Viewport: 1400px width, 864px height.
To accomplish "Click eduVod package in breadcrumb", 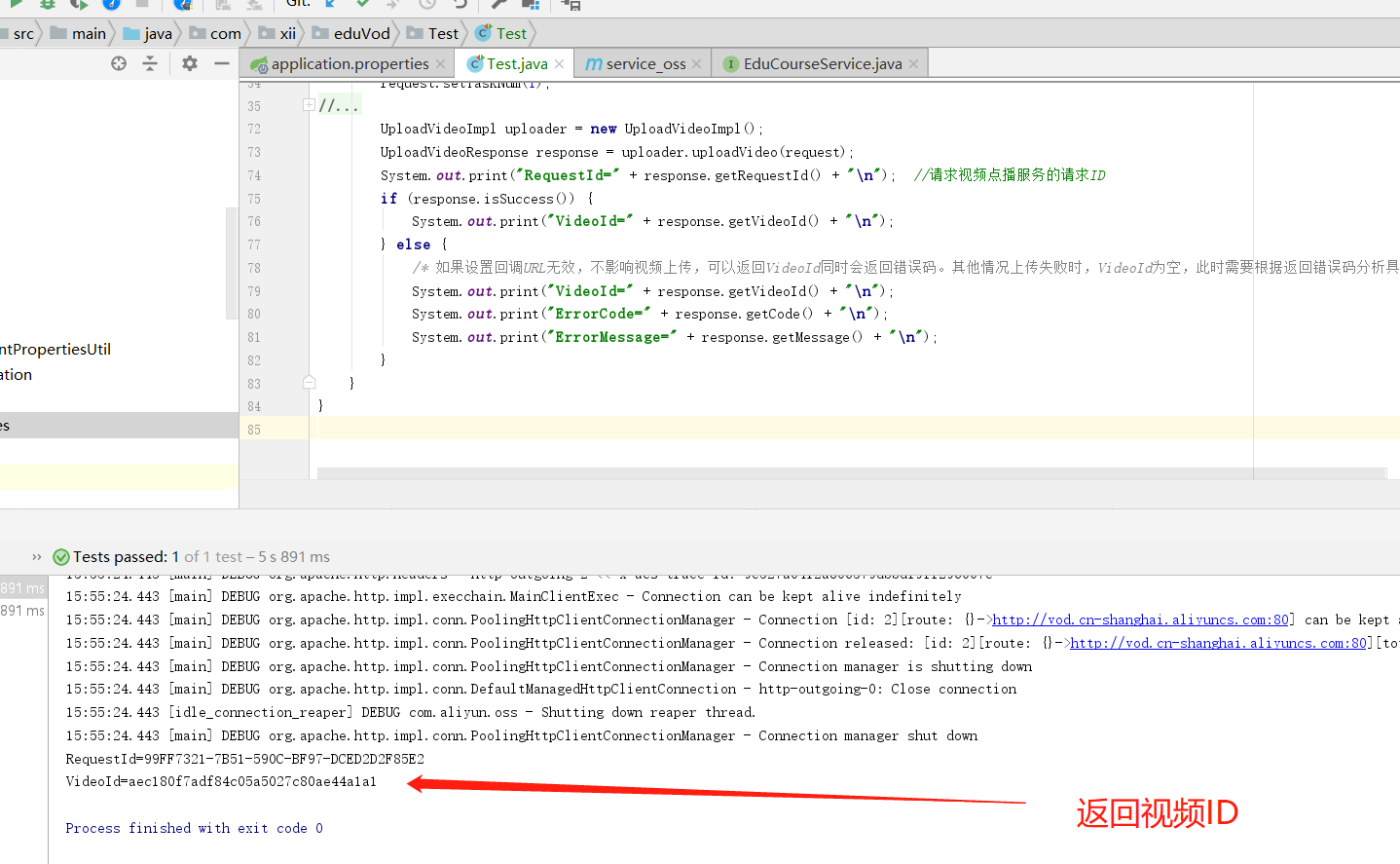I will [351, 33].
